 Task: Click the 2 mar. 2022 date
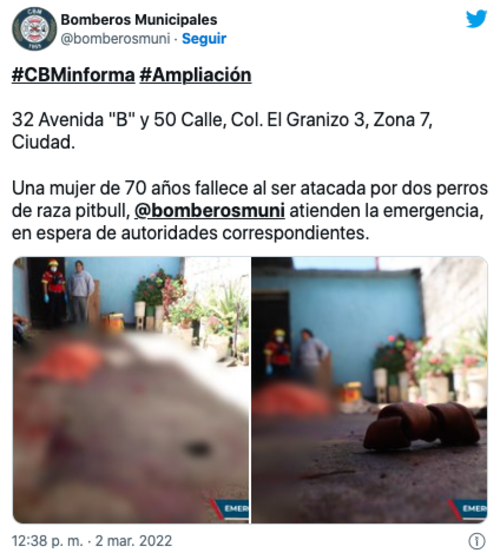pyautogui.click(x=134, y=541)
